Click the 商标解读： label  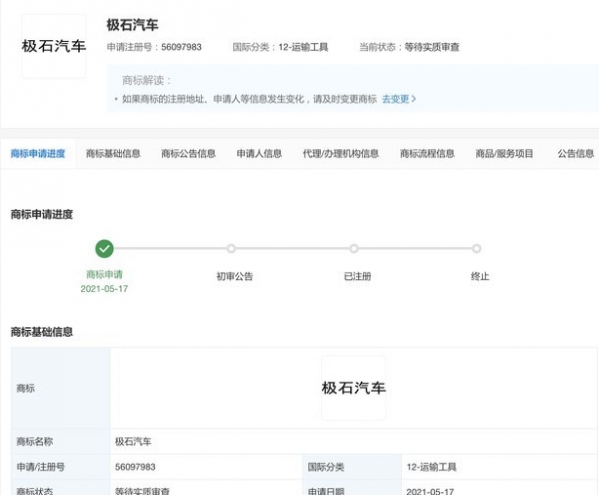[147, 80]
